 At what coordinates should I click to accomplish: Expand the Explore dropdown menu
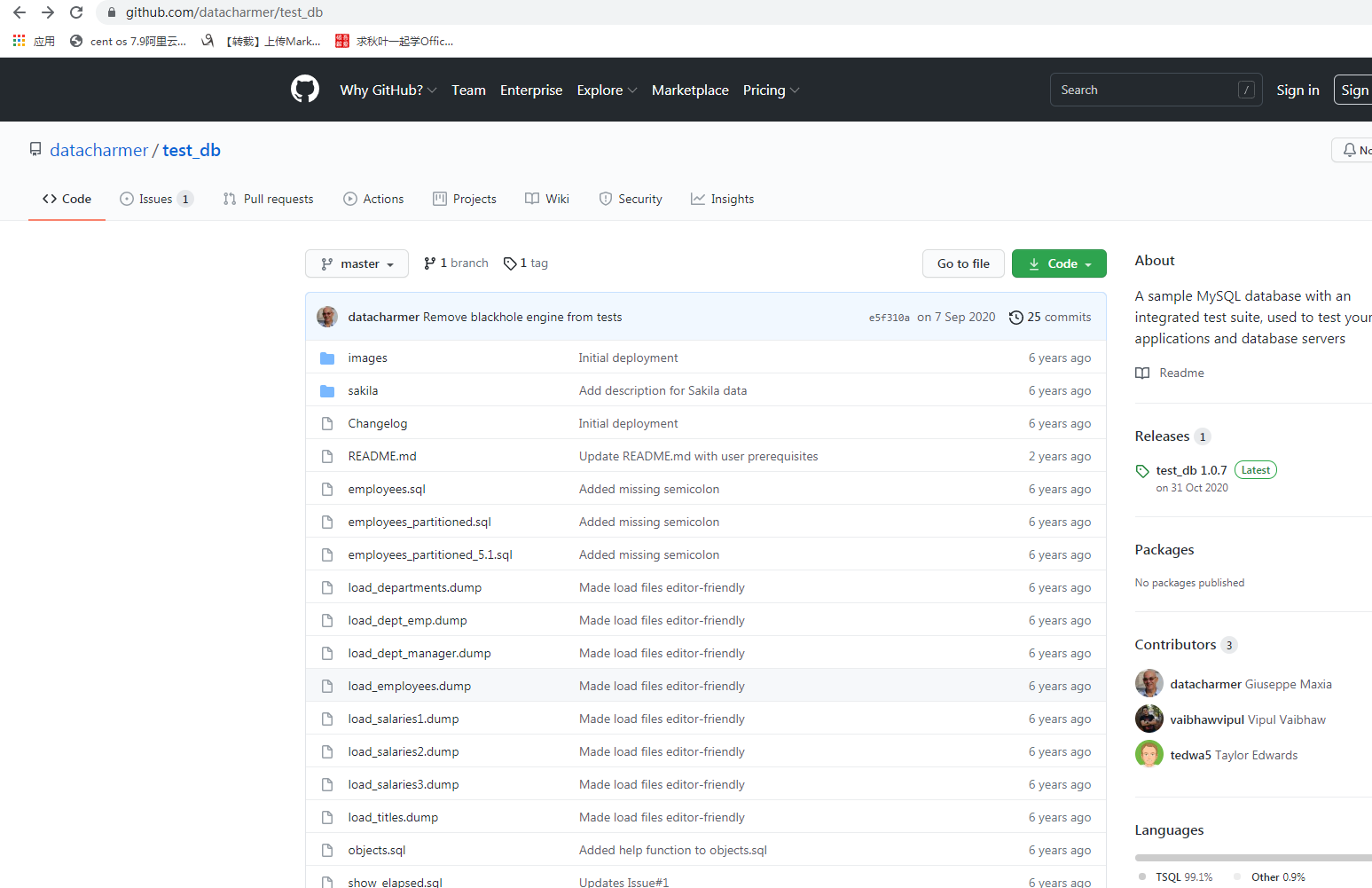pos(607,90)
